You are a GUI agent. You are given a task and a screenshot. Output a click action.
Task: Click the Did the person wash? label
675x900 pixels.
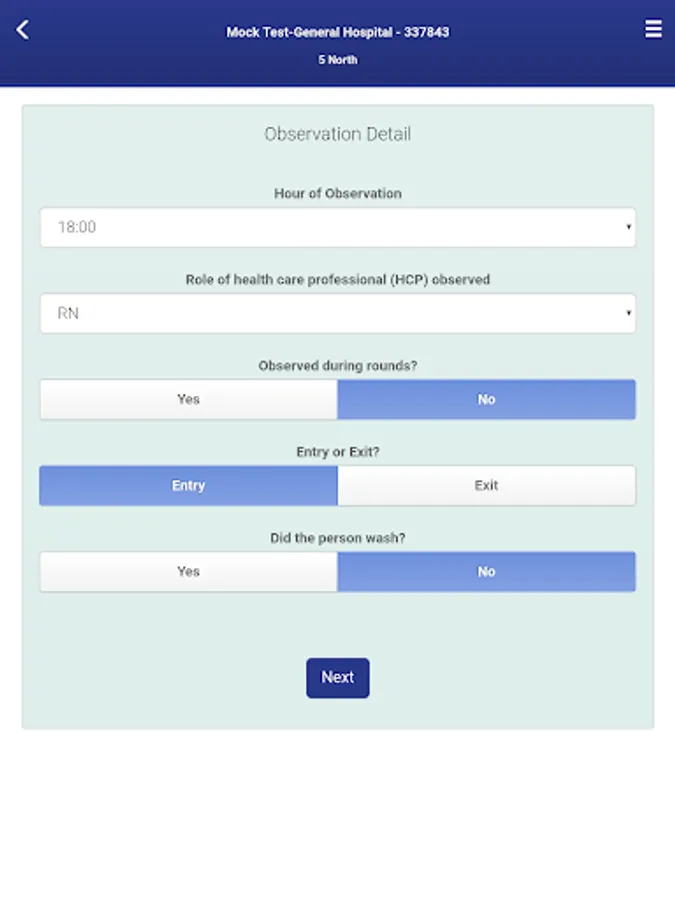click(337, 538)
